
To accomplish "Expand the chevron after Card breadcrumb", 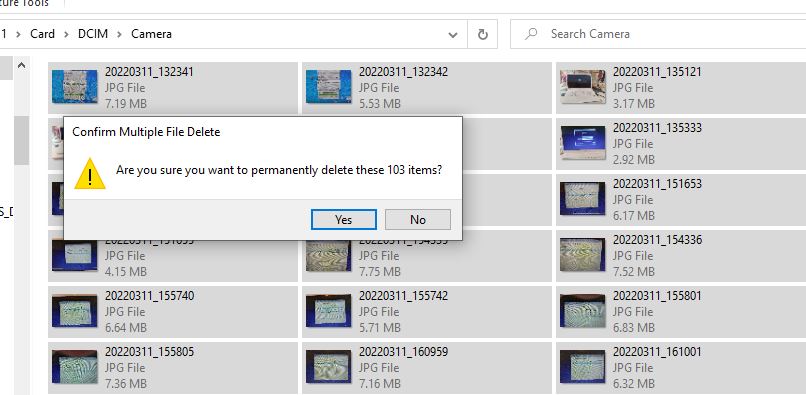I will pyautogui.click(x=66, y=34).
